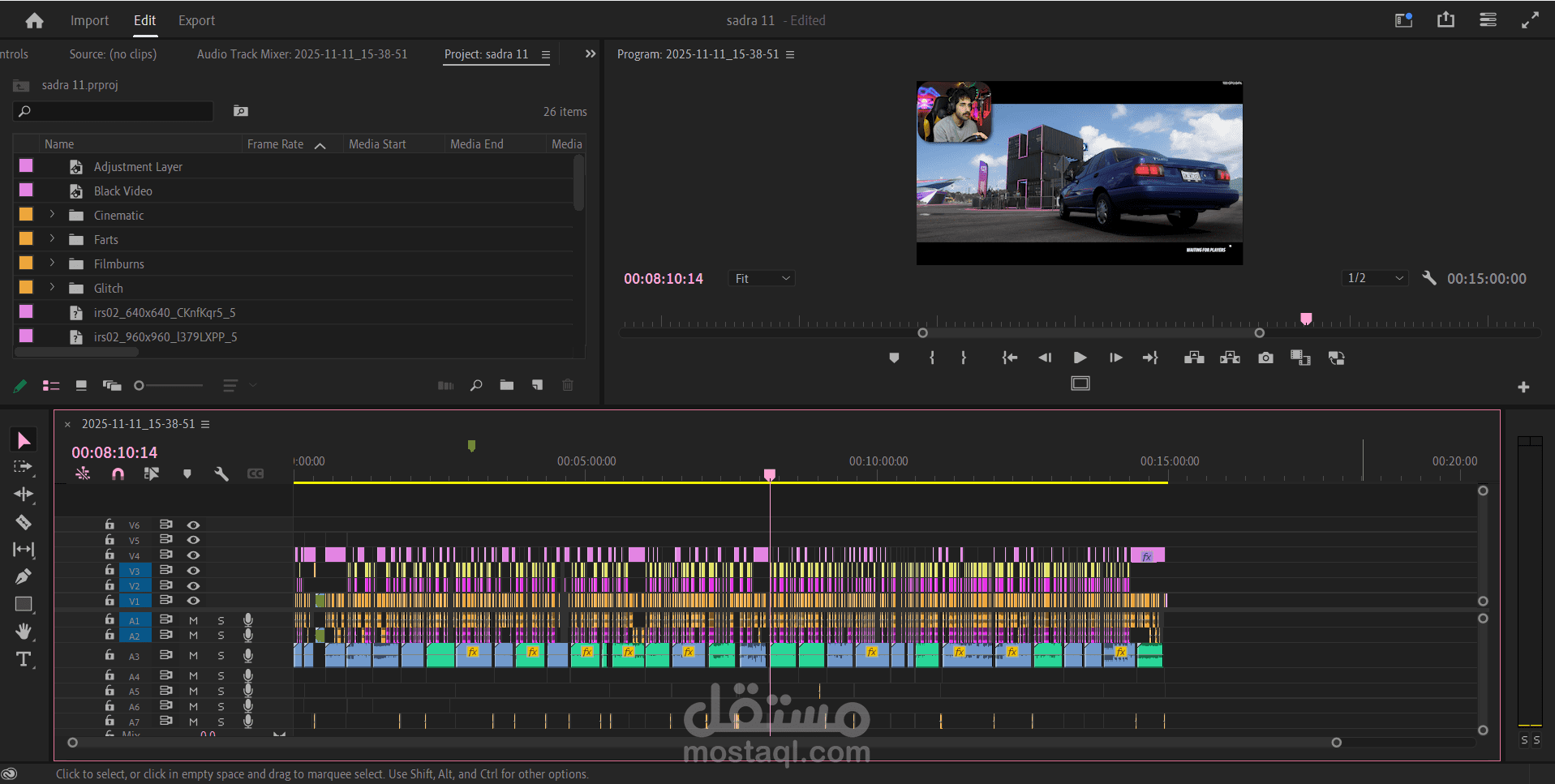Lock video track V5
Image resolution: width=1555 pixels, height=784 pixels.
[110, 539]
